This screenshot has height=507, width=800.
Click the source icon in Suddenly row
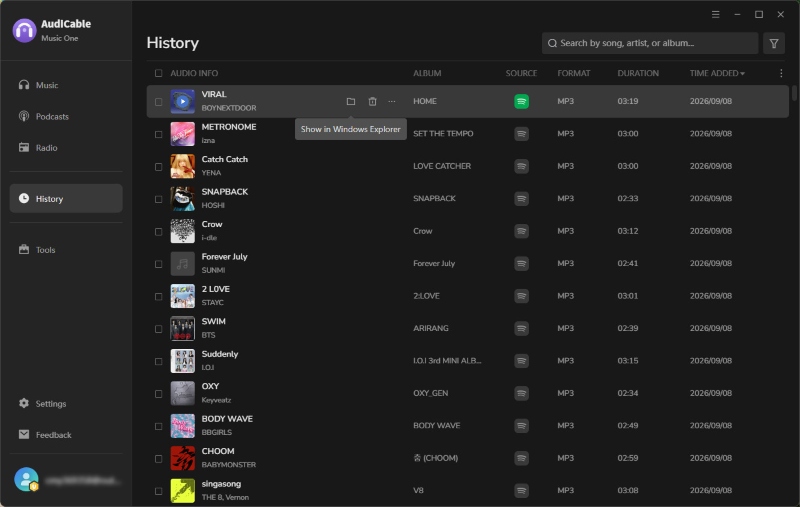(521, 361)
